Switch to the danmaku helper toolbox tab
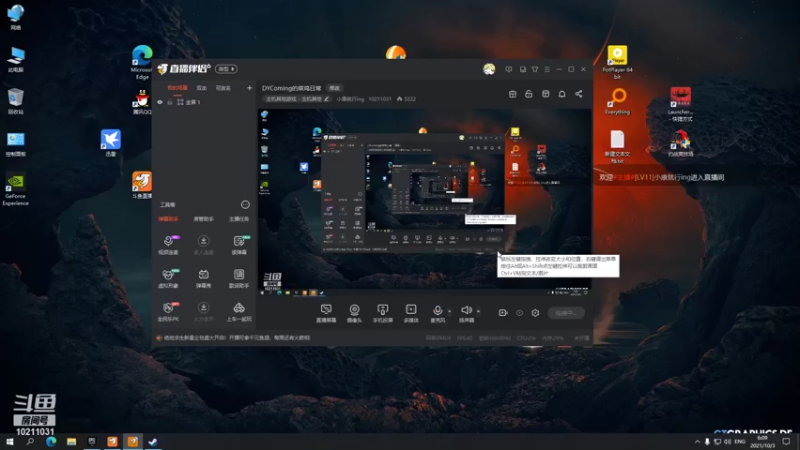The image size is (800, 450). [168, 219]
